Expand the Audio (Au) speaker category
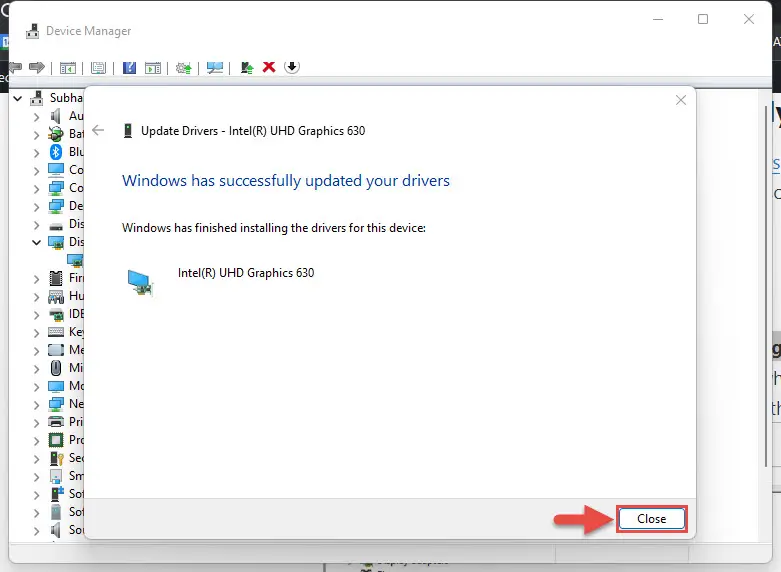781x572 pixels. pos(36,117)
